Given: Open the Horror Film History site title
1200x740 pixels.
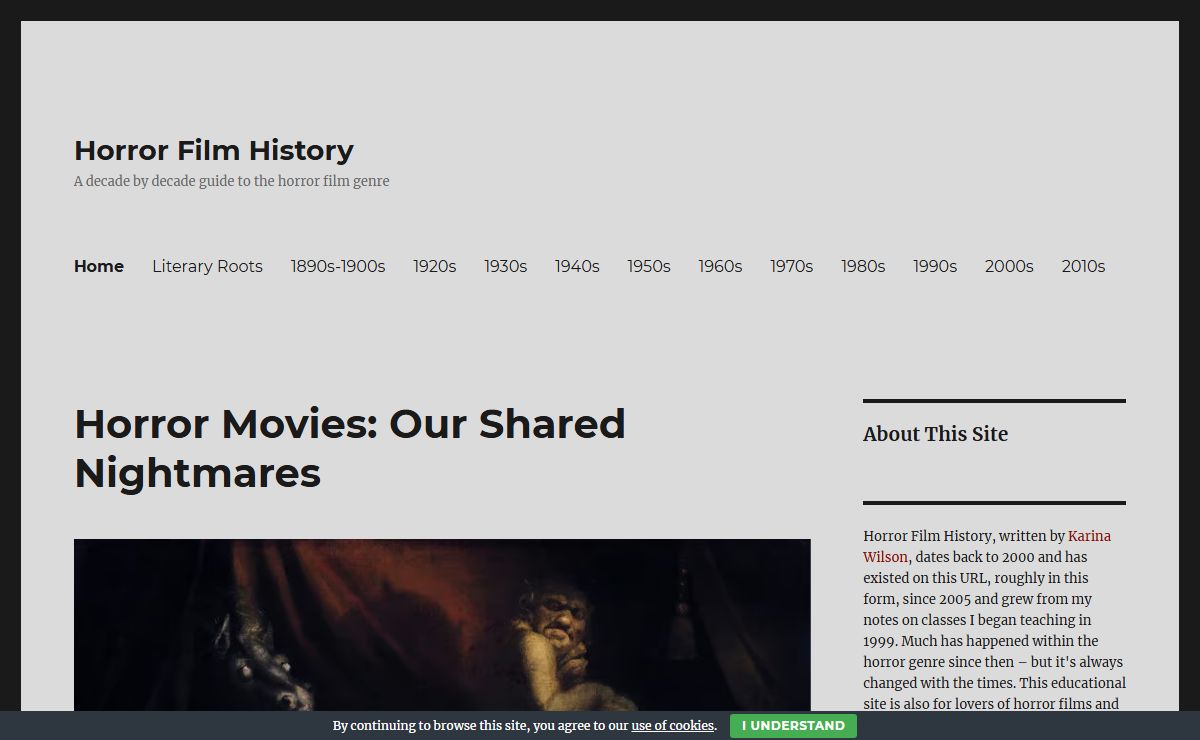Looking at the screenshot, I should 214,150.
